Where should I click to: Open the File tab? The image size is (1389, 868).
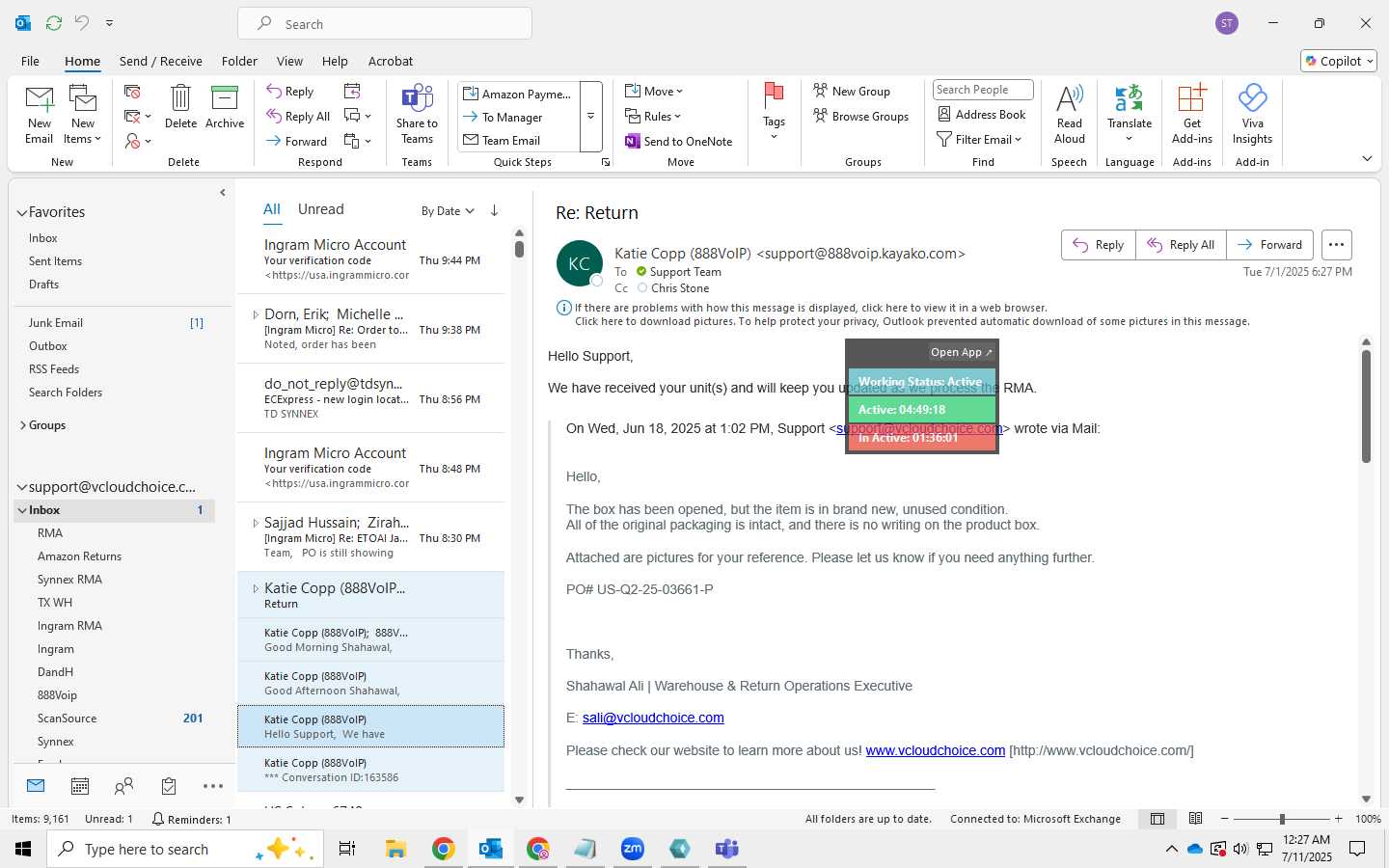(x=31, y=61)
